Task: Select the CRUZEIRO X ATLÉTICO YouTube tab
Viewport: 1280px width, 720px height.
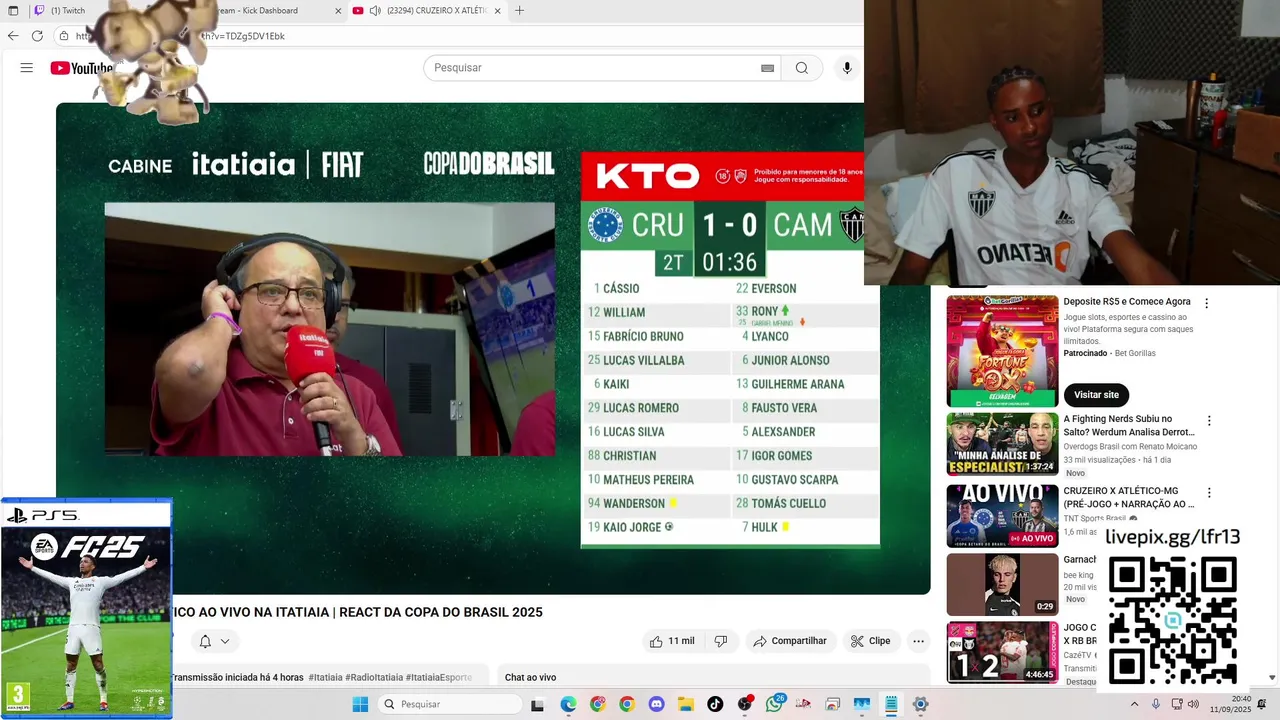Action: tap(428, 10)
